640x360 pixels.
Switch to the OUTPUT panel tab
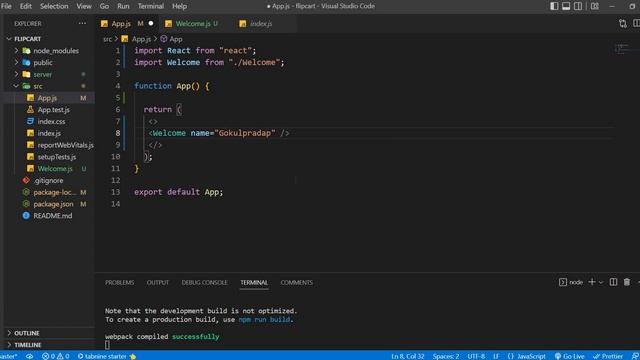click(x=158, y=282)
